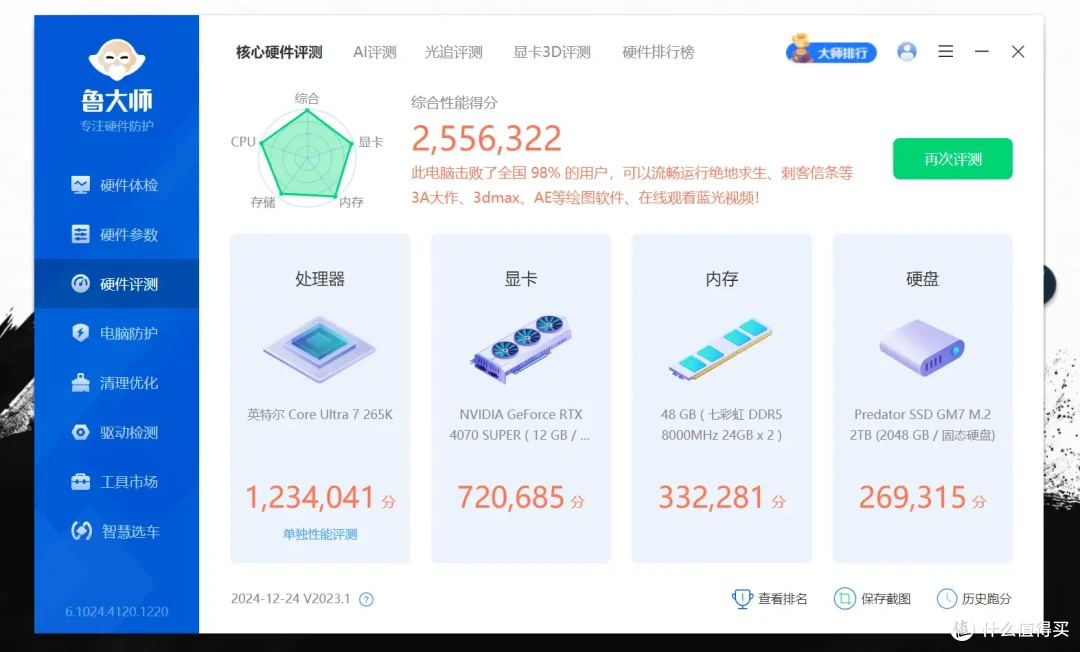Click the processor chip illustration
The width and height of the screenshot is (1080, 652).
coord(319,348)
